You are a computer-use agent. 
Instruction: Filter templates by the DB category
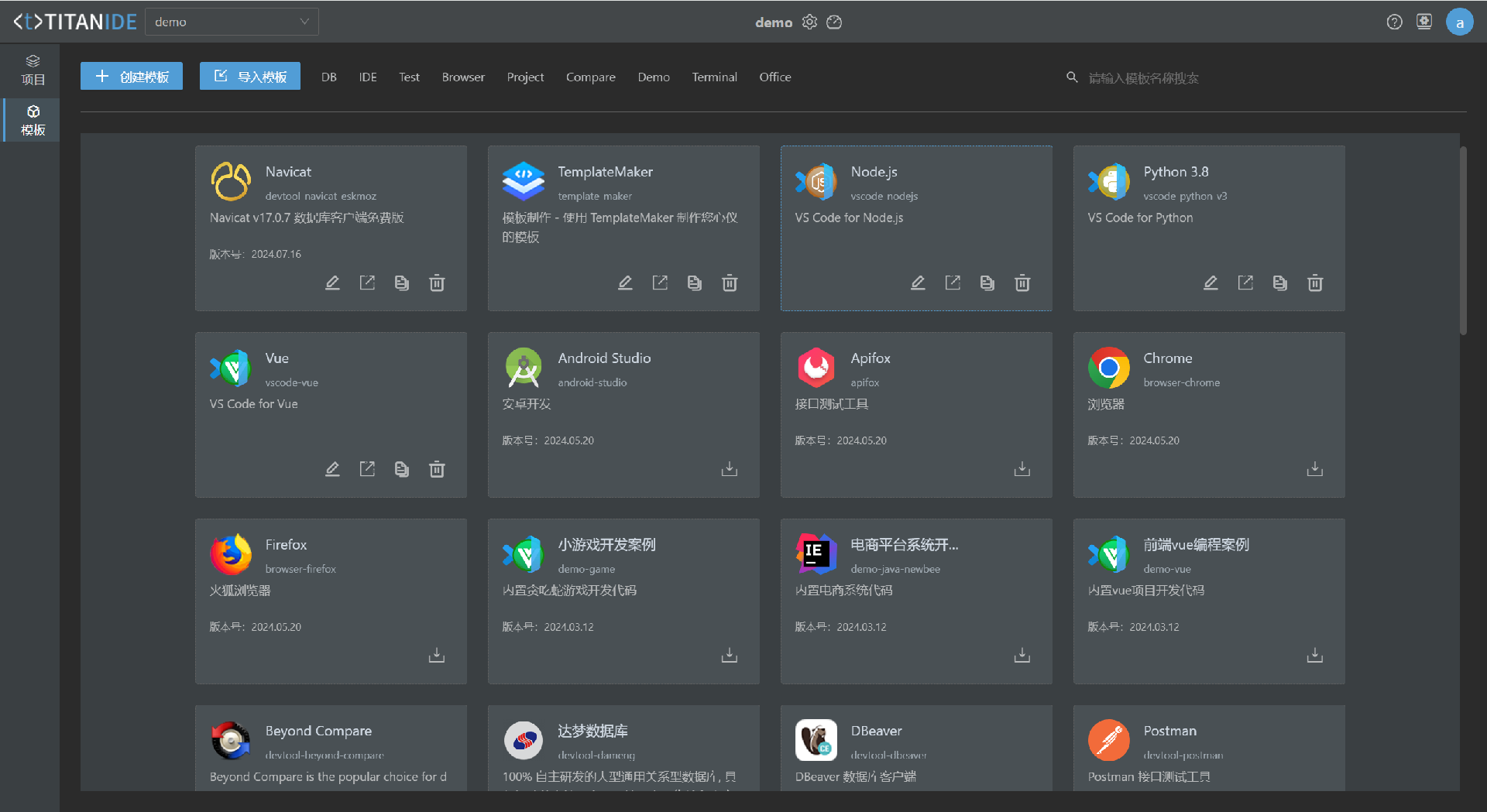point(328,77)
